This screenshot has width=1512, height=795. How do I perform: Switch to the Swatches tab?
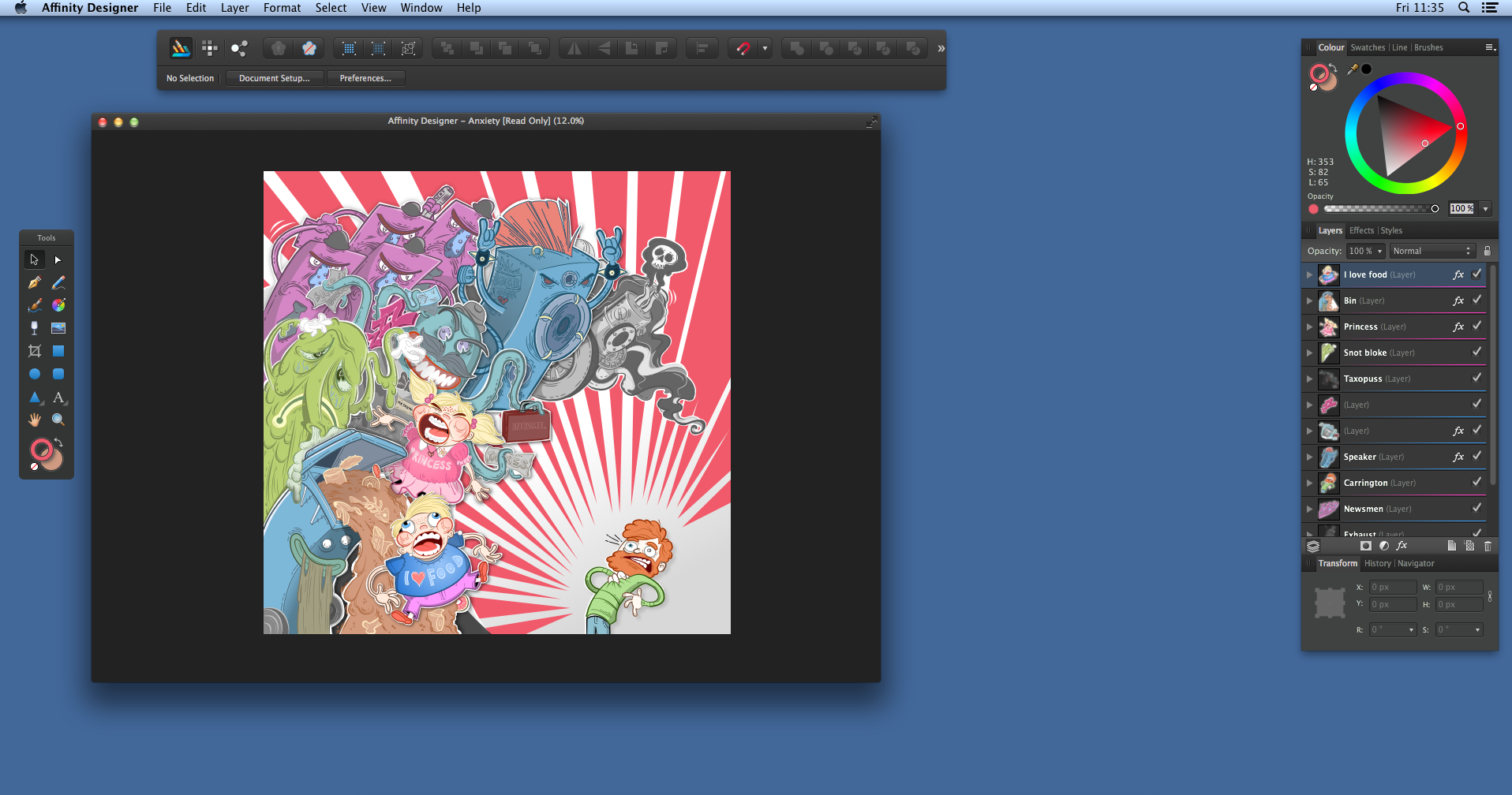coord(1368,47)
